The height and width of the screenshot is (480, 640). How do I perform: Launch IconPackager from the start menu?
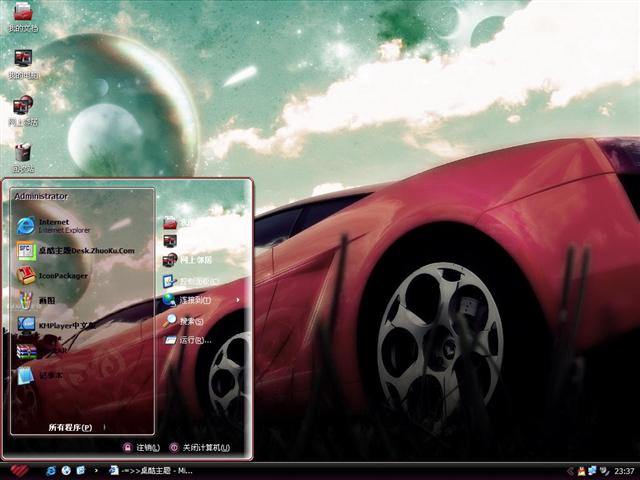click(60, 275)
